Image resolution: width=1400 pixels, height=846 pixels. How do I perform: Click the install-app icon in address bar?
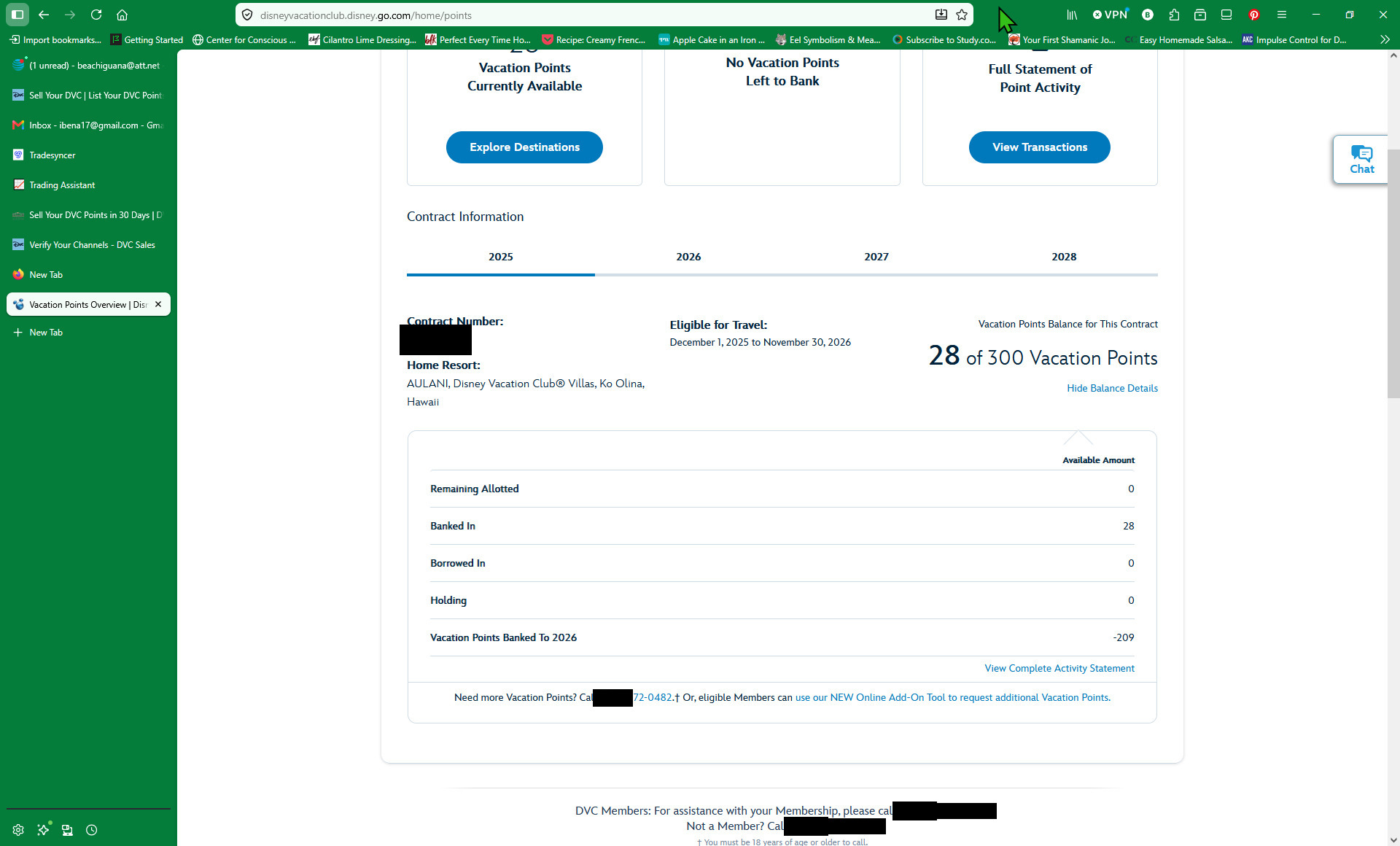(x=941, y=15)
